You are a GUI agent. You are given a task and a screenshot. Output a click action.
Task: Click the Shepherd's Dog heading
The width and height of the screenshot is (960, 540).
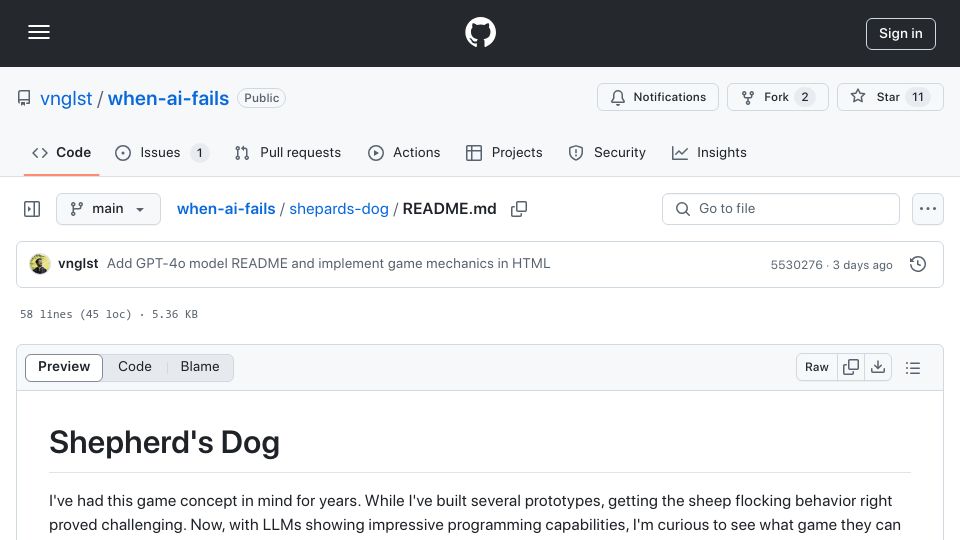(164, 443)
